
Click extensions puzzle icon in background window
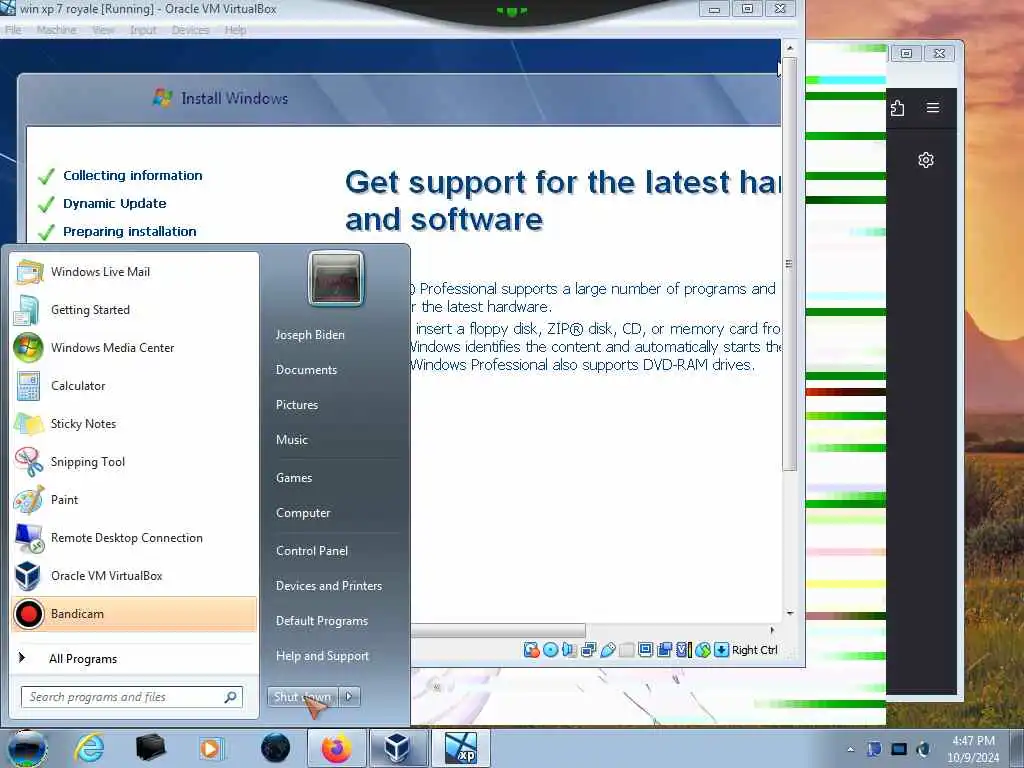click(897, 108)
